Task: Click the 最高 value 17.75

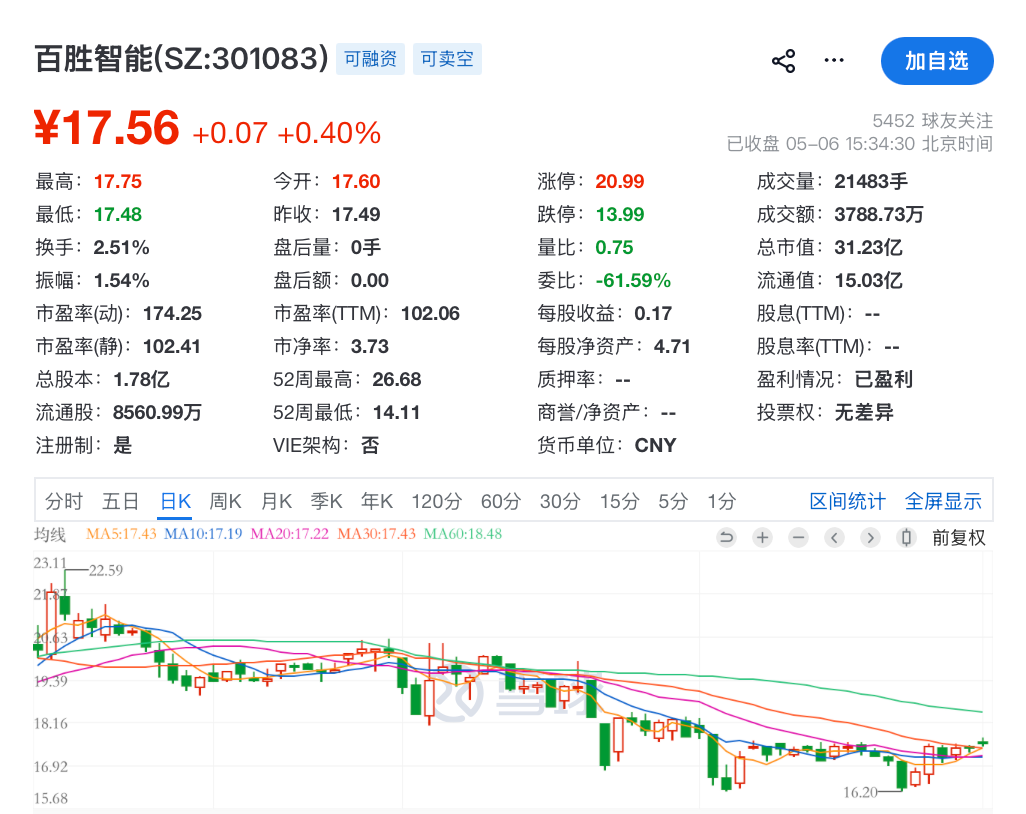Action: 118,181
